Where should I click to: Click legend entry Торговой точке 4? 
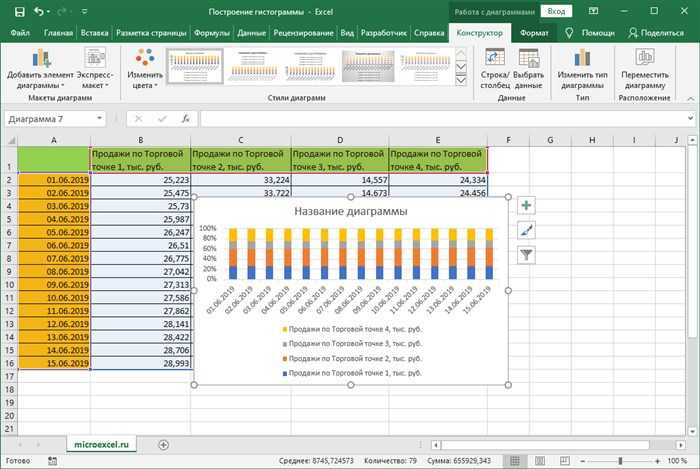(352, 329)
